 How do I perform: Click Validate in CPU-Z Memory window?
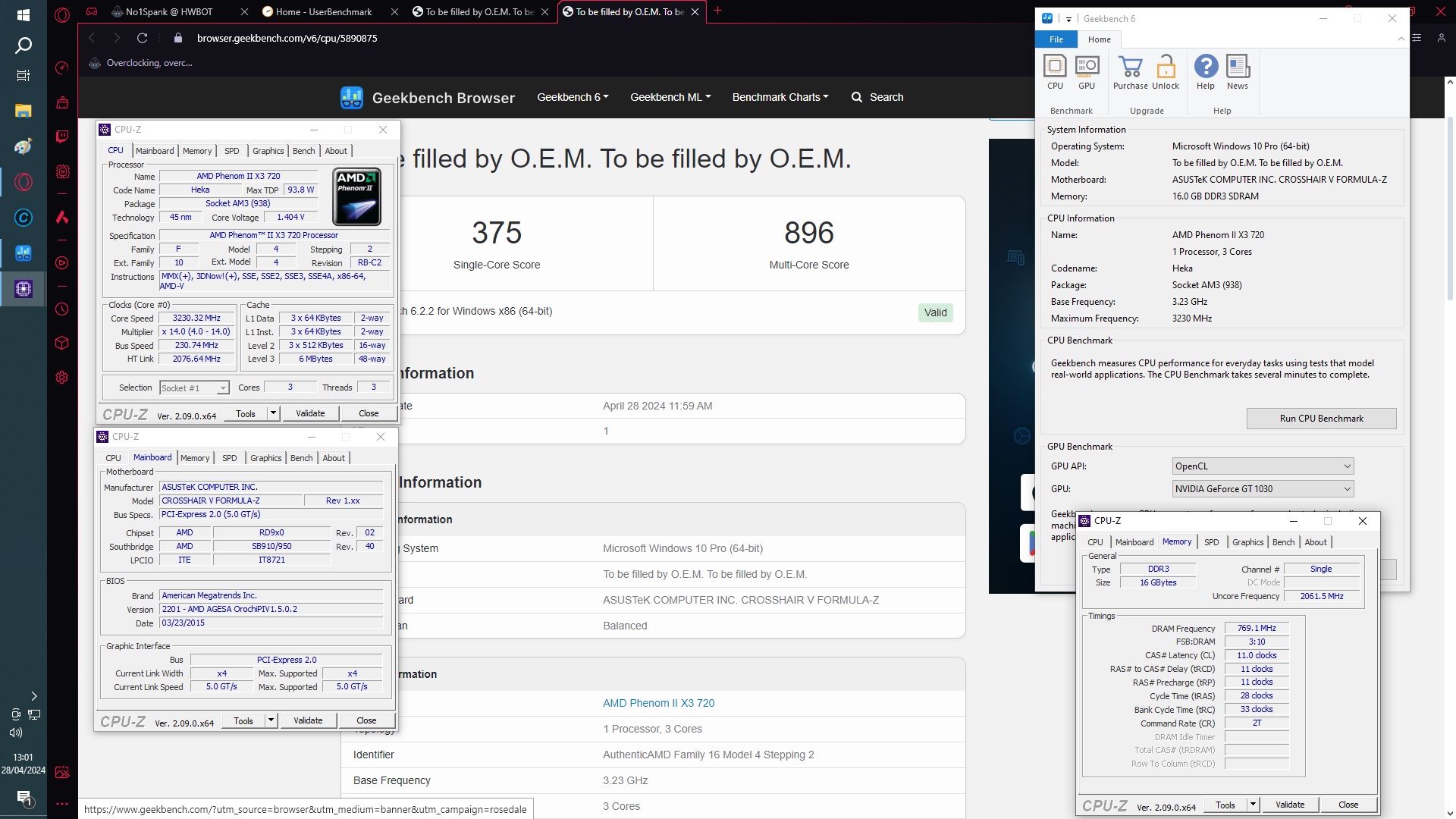tap(1290, 805)
